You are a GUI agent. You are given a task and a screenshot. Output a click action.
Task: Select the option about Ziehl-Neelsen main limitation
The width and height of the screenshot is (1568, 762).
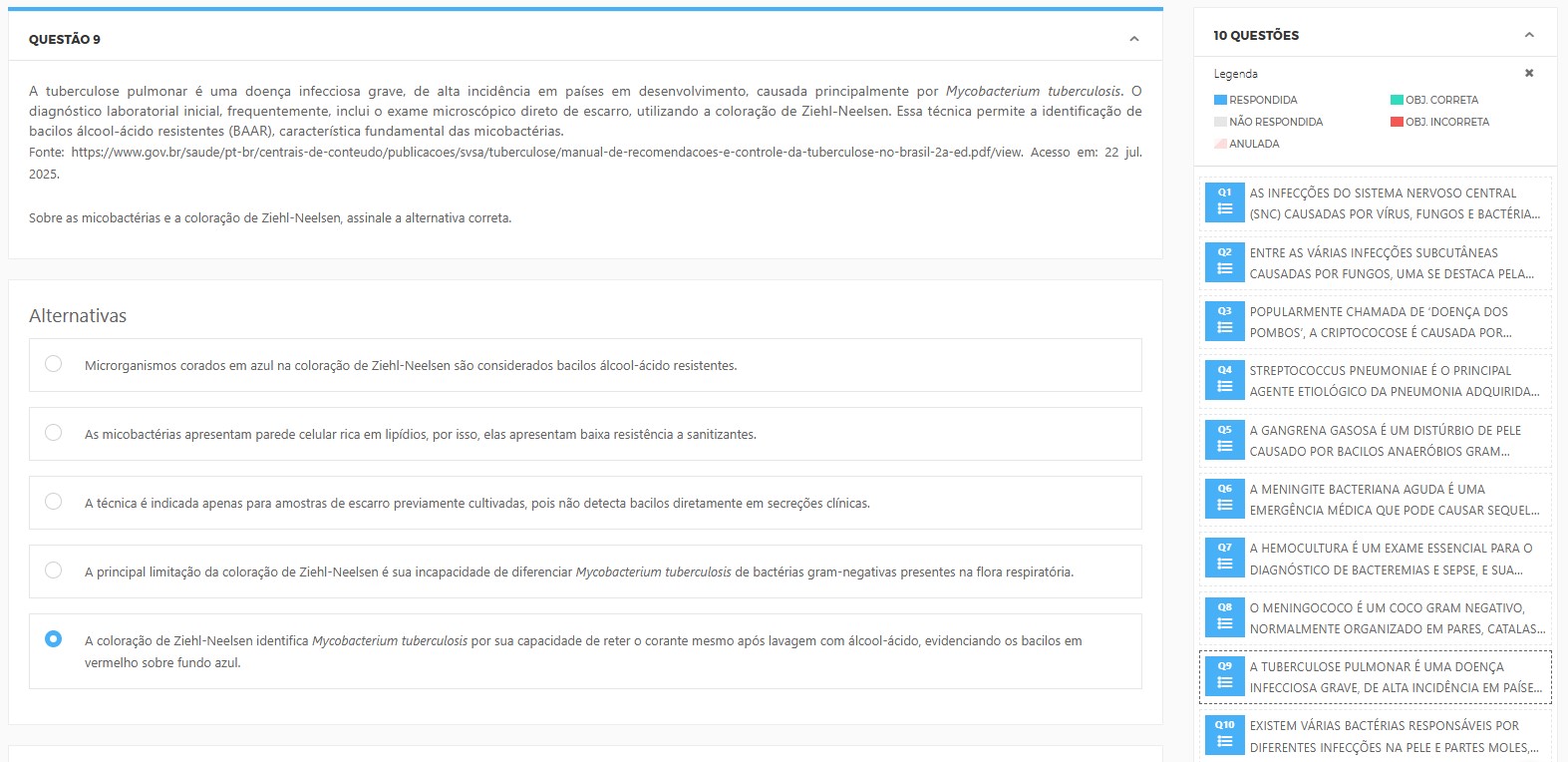54,571
